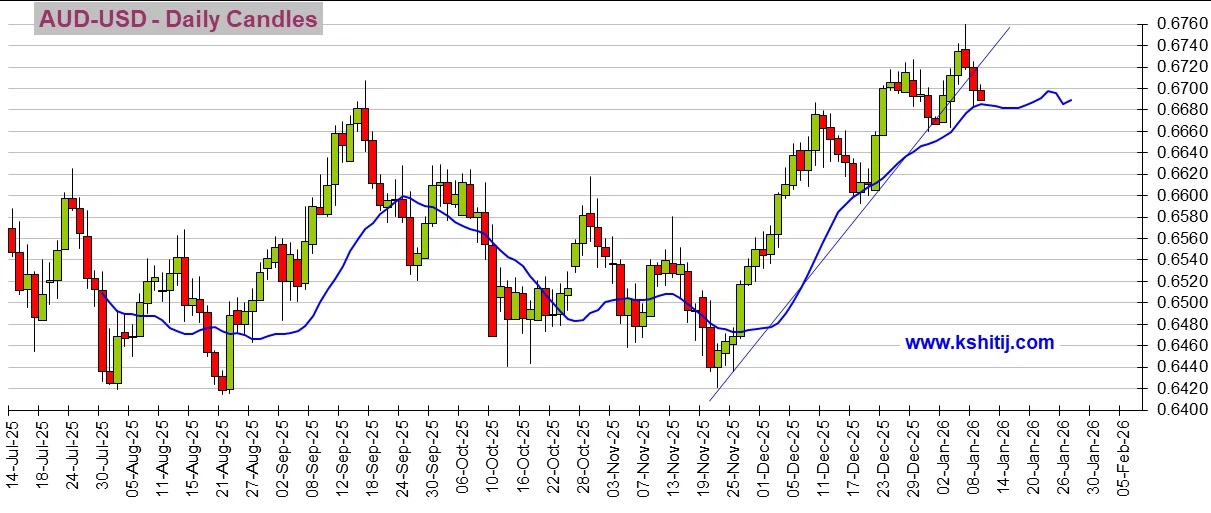Open the www.kshitij.com link
Image resolution: width=1211 pixels, height=513 pixels.
click(979, 343)
